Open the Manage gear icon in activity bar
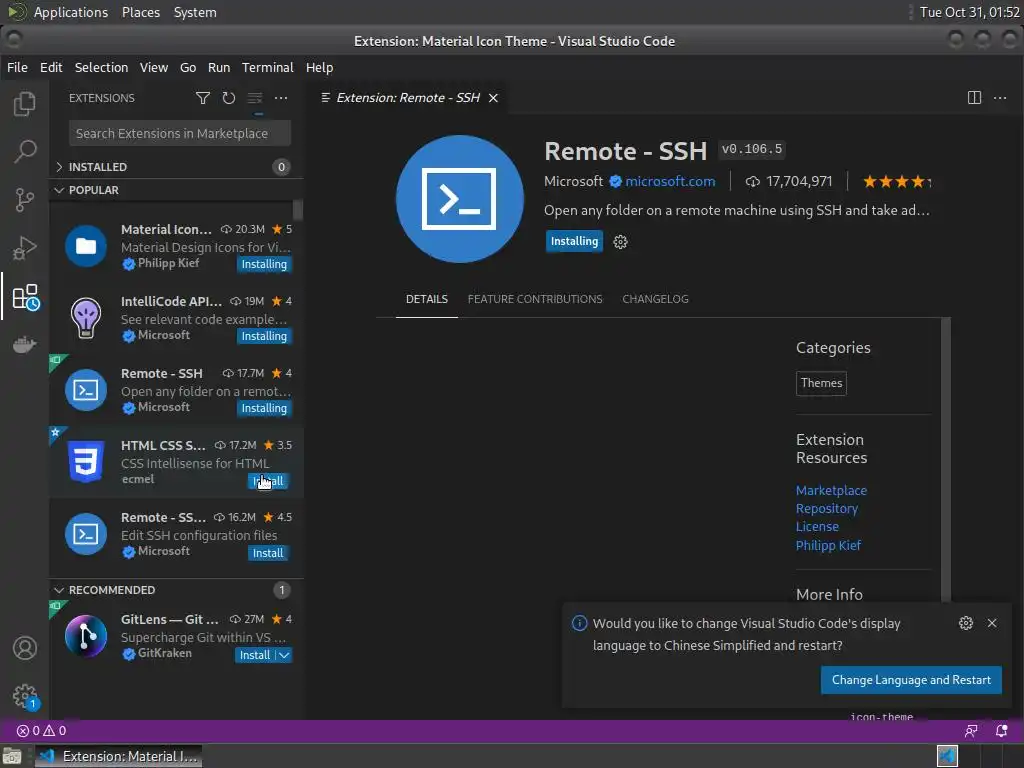This screenshot has width=1024, height=768. pyautogui.click(x=25, y=696)
